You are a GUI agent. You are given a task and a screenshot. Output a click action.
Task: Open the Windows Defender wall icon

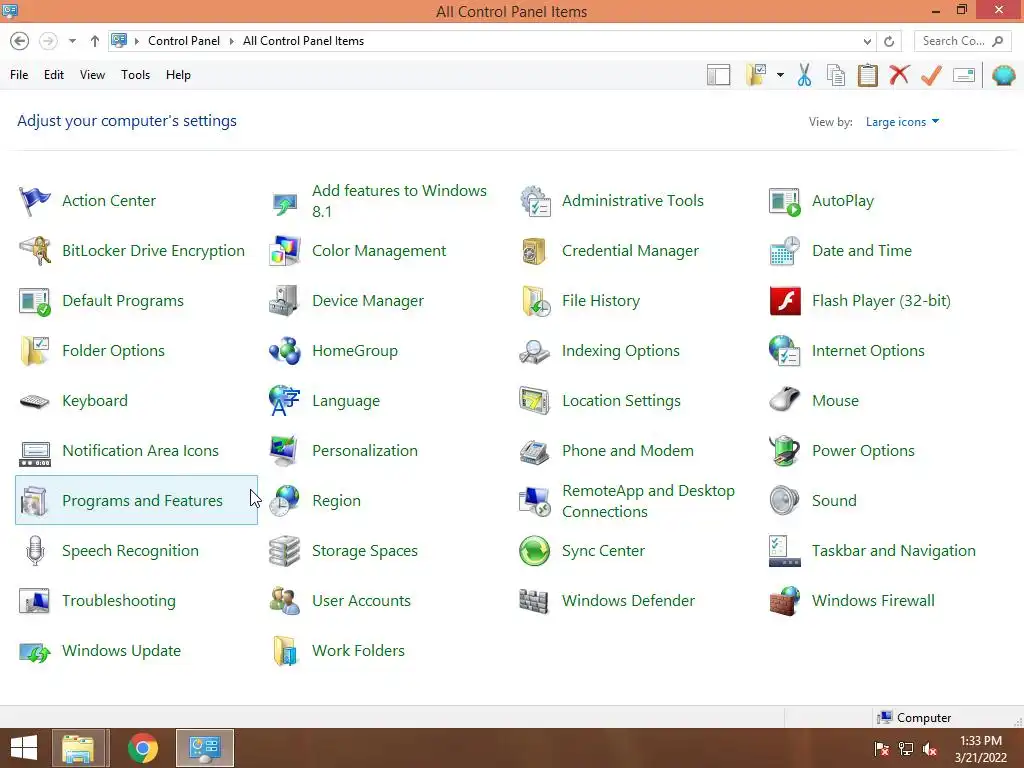point(534,601)
